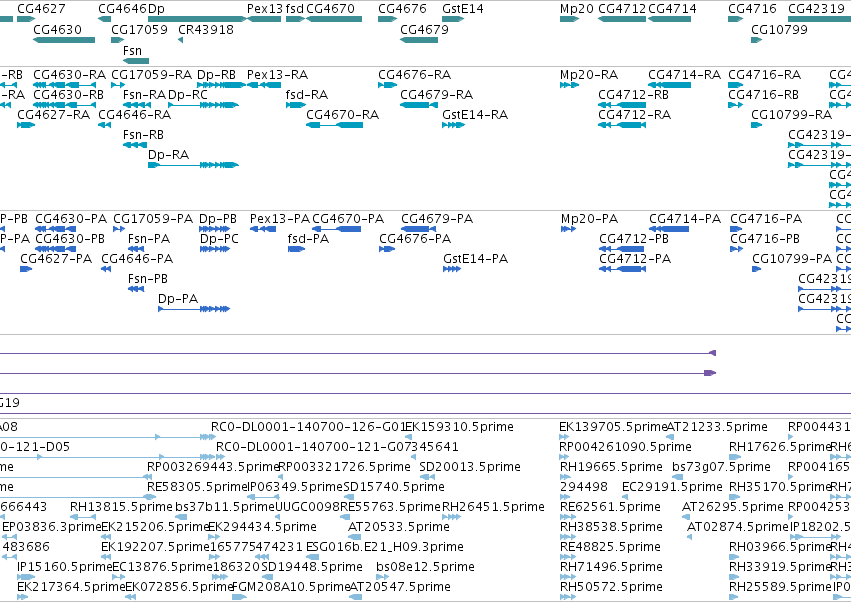
Task: Click protein Dp-PC label
Action: [x=219, y=239]
